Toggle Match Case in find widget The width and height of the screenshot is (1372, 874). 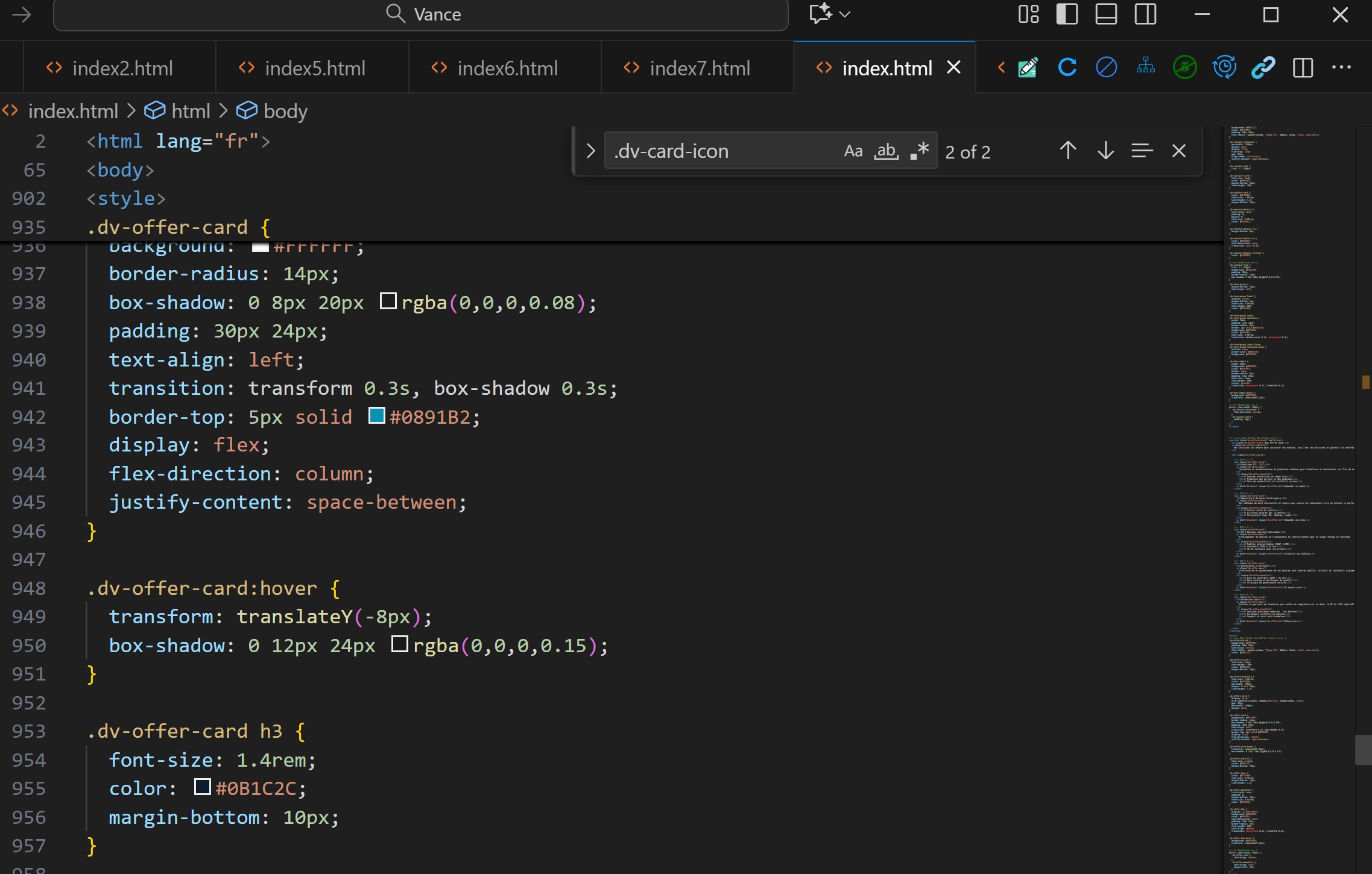853,151
